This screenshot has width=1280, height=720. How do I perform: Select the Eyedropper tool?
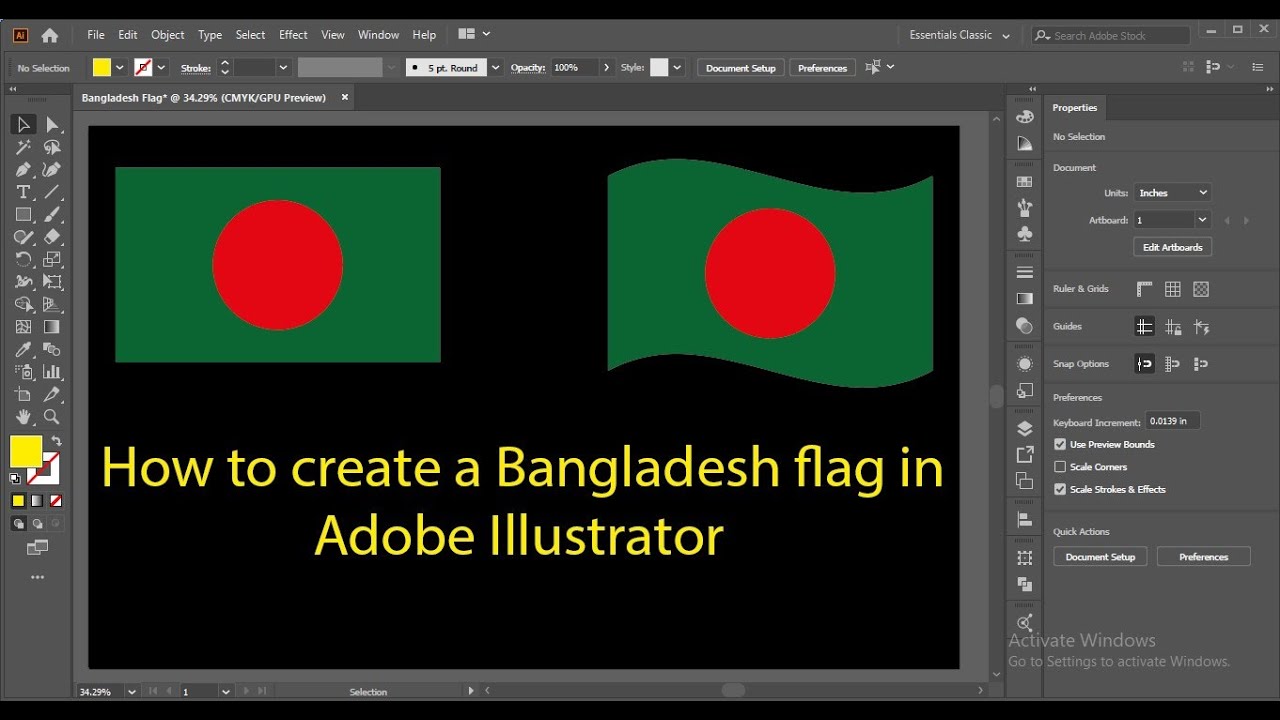point(23,349)
